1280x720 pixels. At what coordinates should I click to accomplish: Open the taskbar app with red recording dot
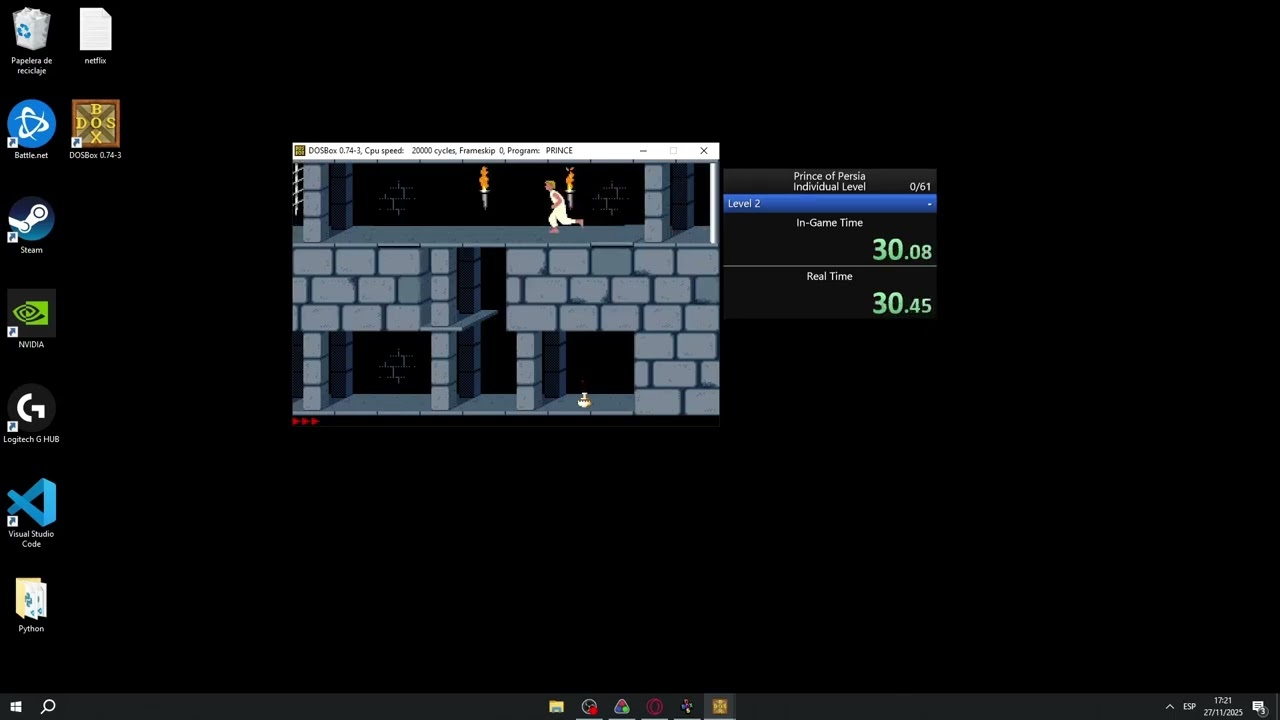pos(589,707)
